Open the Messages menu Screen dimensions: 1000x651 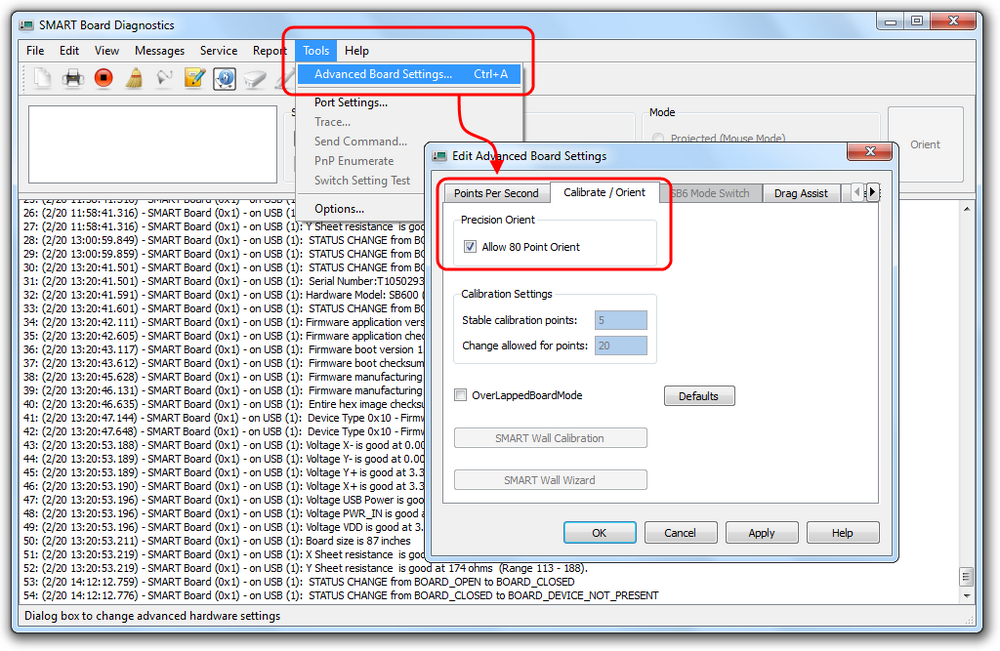tap(159, 50)
